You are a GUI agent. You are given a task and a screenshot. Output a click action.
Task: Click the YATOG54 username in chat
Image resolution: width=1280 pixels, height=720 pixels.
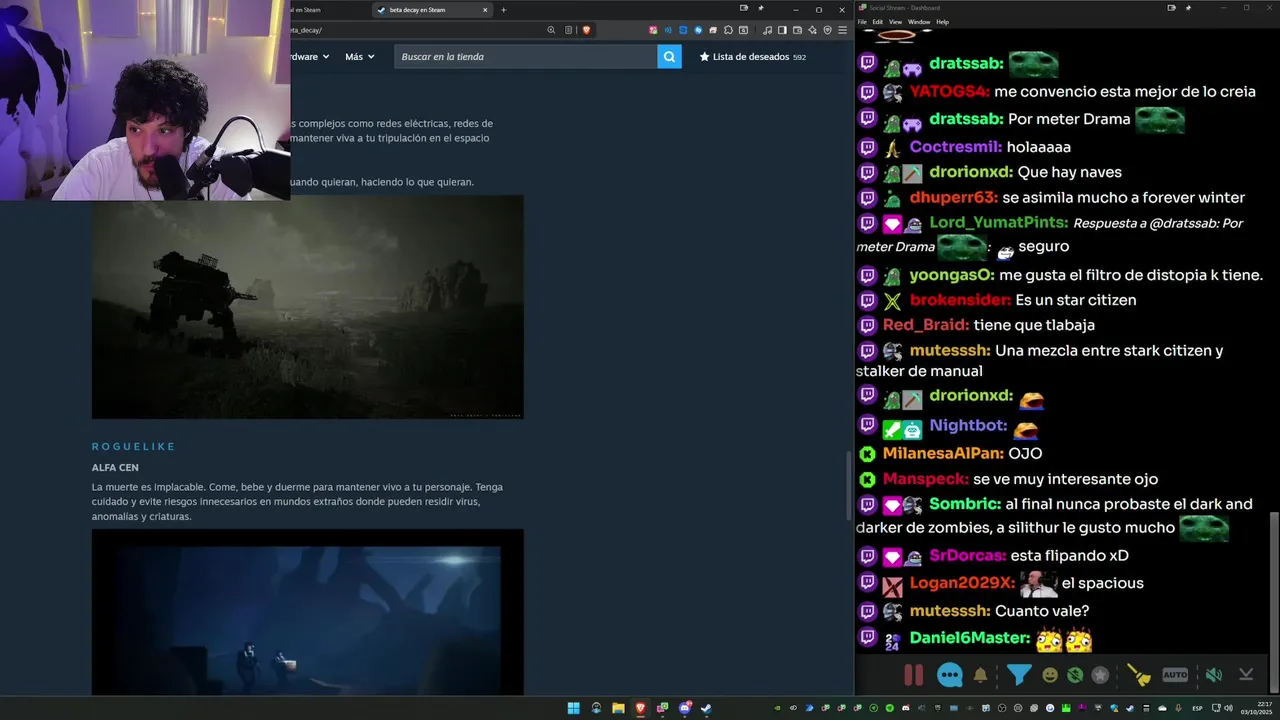click(x=950, y=92)
